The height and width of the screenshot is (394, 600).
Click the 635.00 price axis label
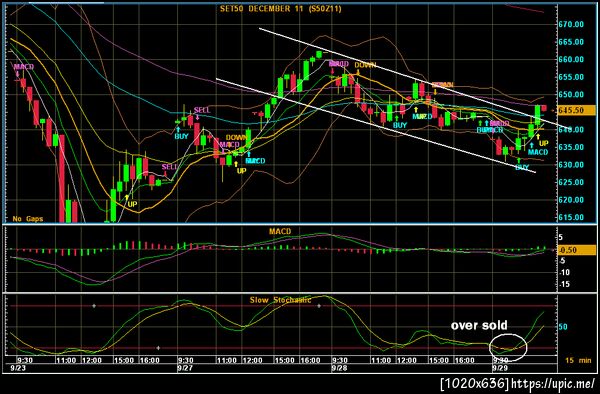[571, 147]
